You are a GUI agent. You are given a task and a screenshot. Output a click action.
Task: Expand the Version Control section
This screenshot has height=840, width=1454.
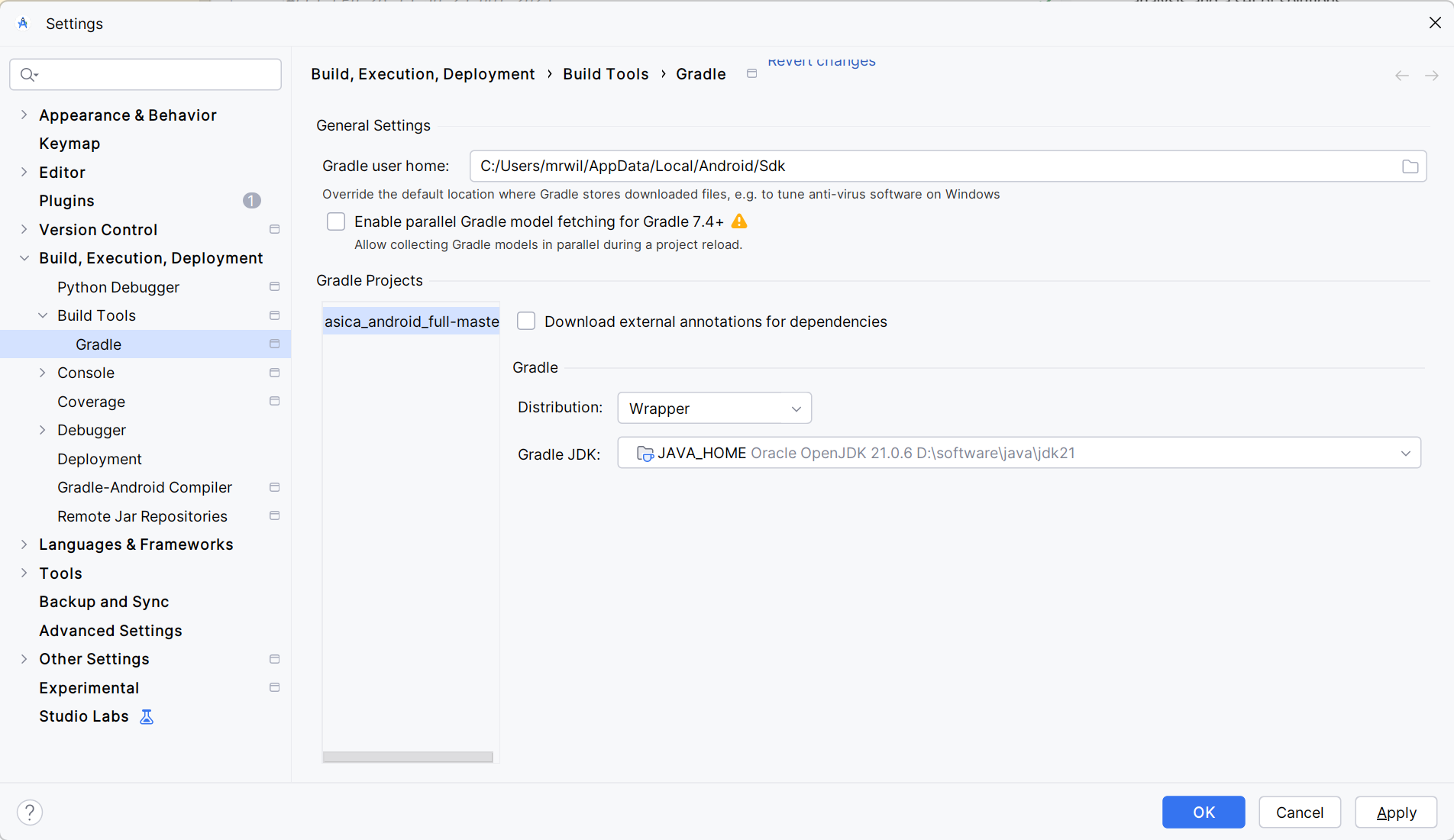(x=24, y=229)
